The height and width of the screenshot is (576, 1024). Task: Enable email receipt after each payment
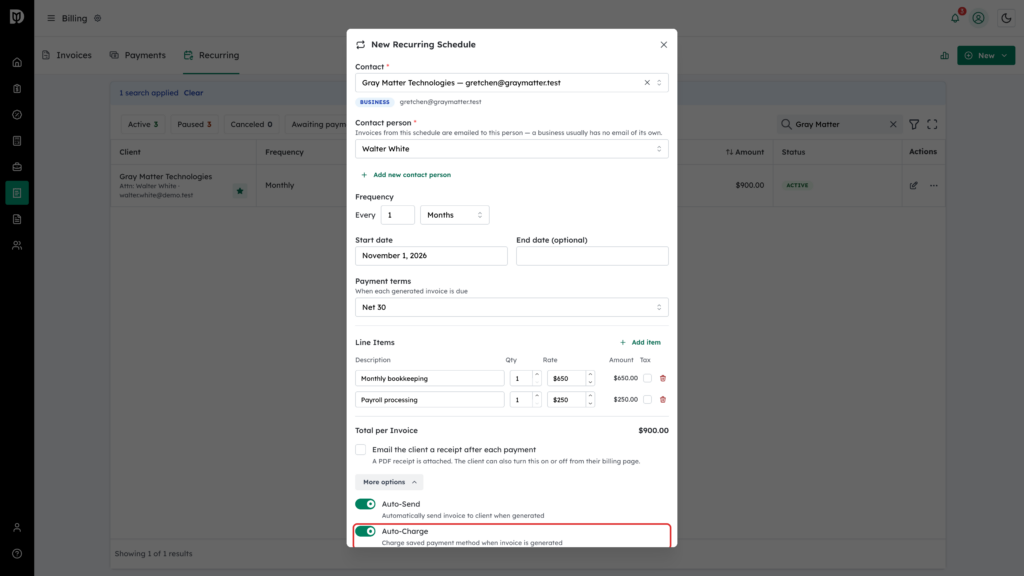click(360, 449)
